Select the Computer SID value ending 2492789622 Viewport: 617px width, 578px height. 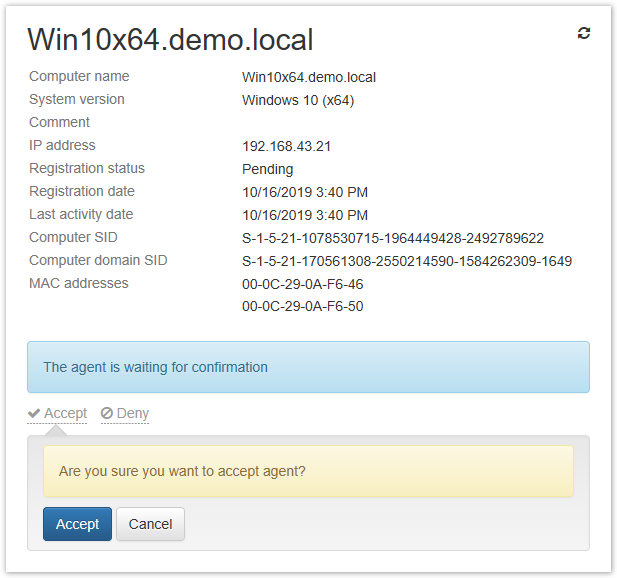click(393, 238)
